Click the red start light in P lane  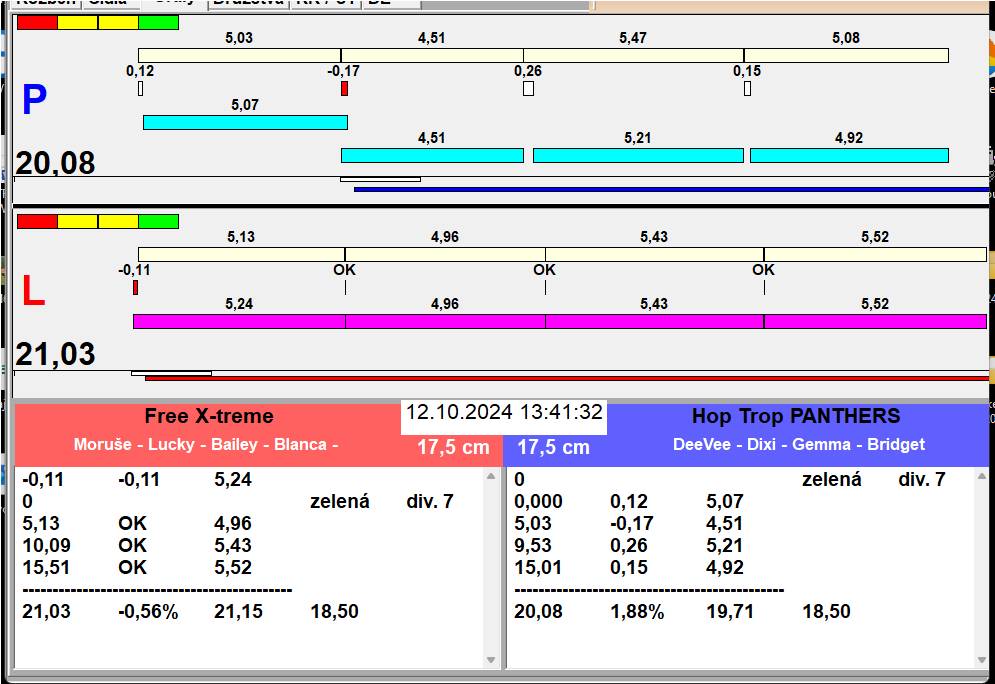(x=37, y=23)
